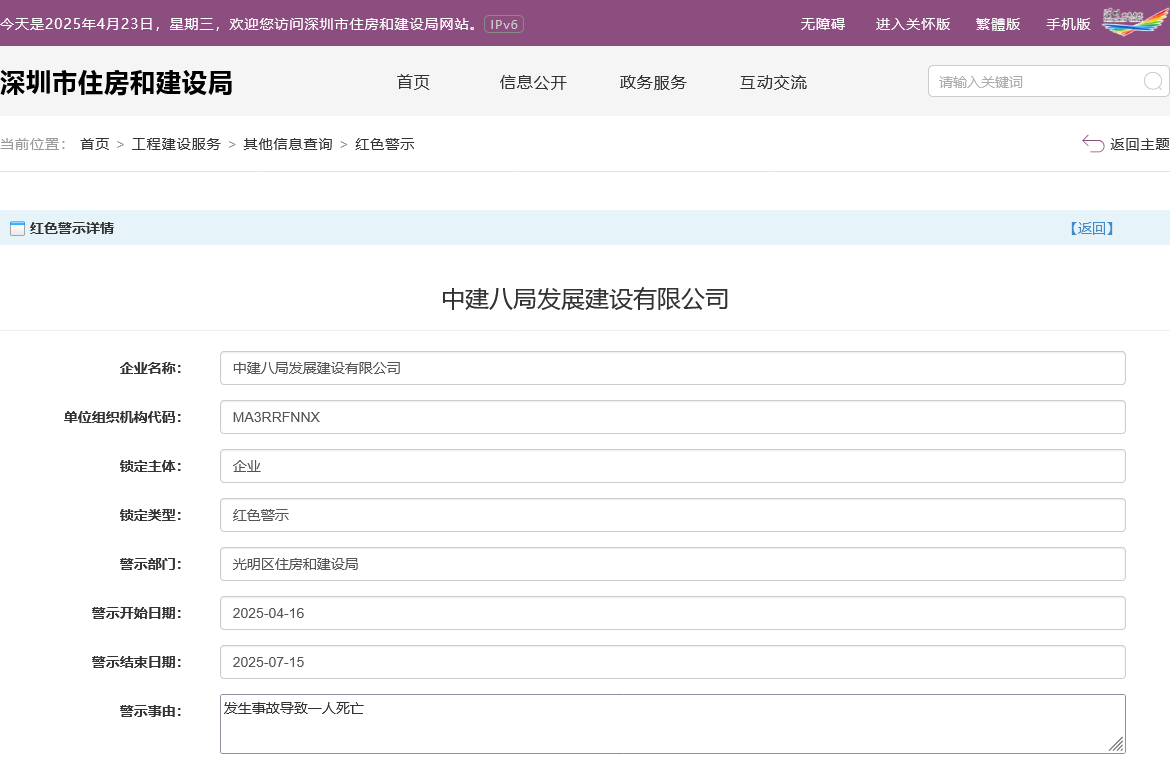Click the 警示开始日期 date field

pyautogui.click(x=672, y=613)
